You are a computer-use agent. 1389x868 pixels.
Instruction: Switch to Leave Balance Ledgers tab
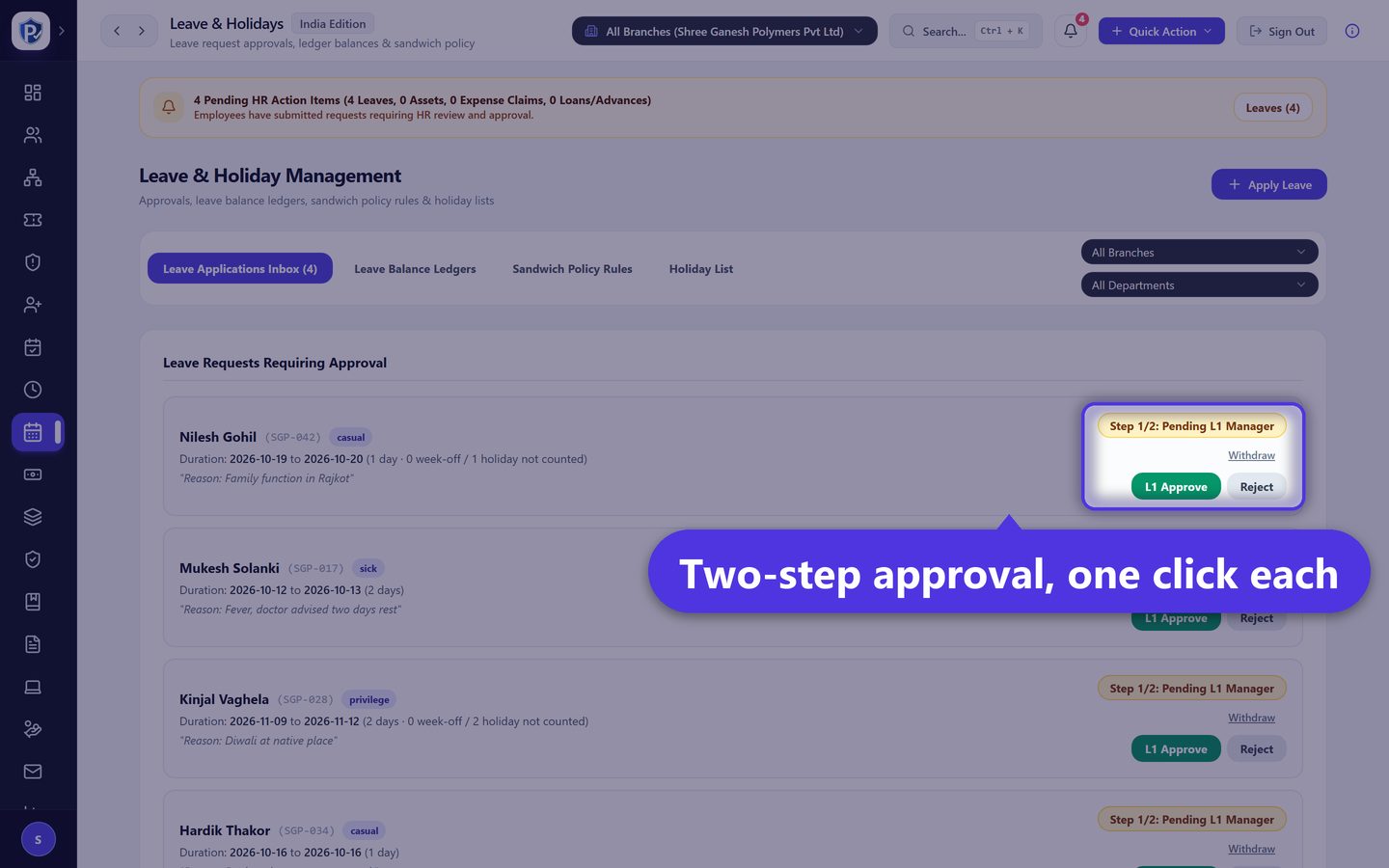click(x=415, y=268)
